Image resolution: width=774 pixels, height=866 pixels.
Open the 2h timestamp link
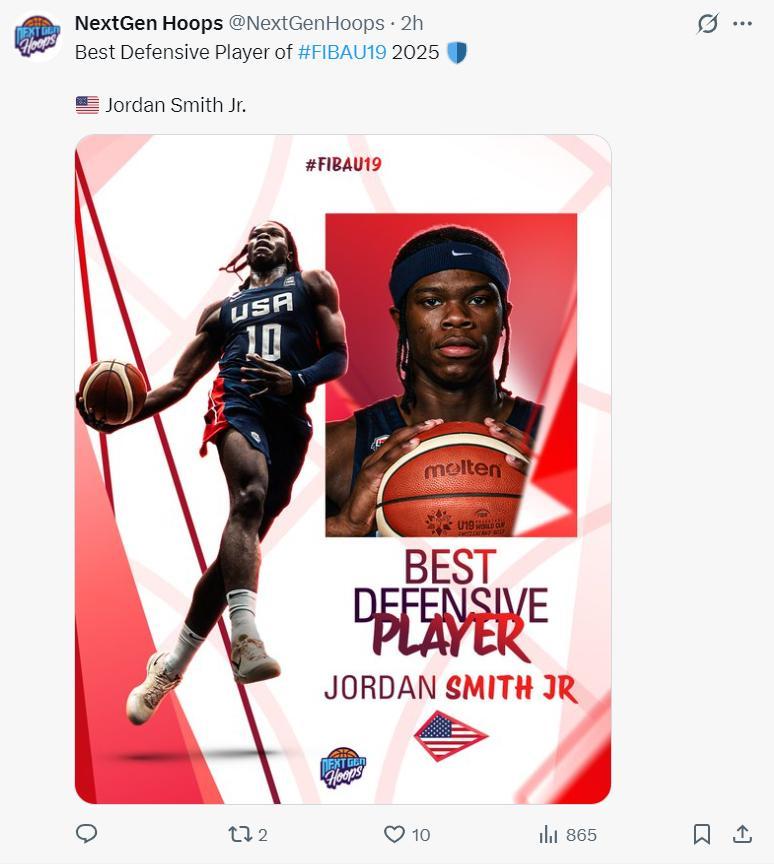pyautogui.click(x=412, y=23)
